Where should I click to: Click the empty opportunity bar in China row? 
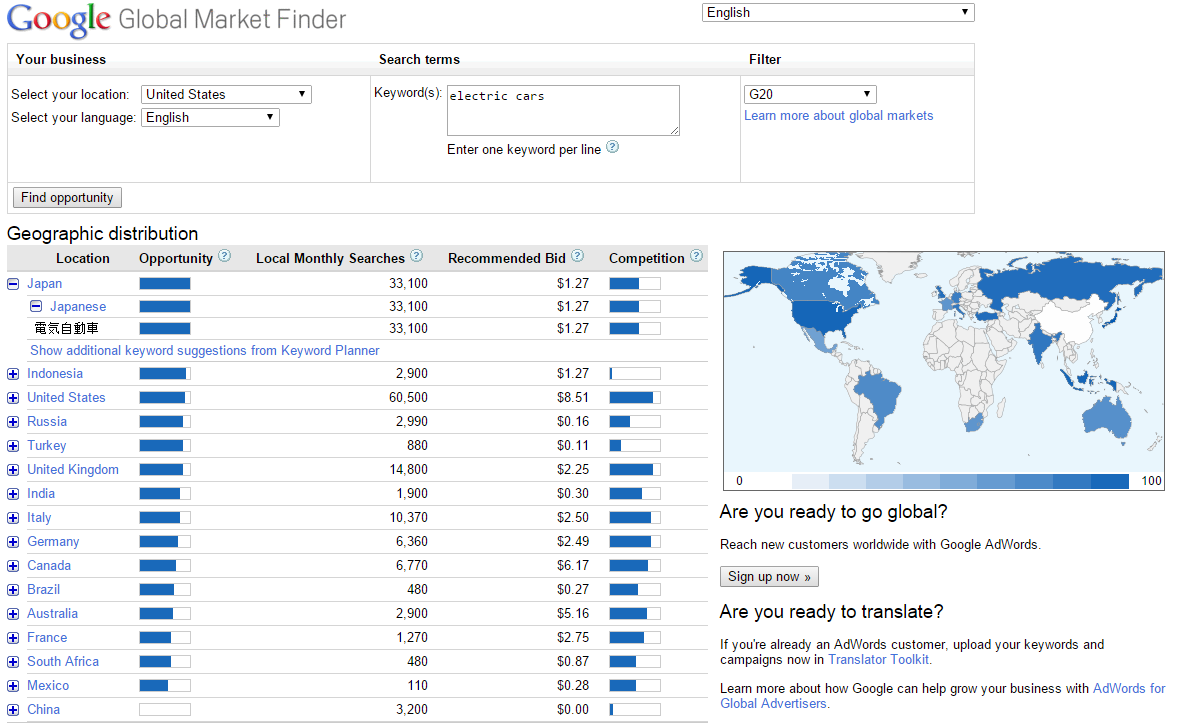(164, 709)
